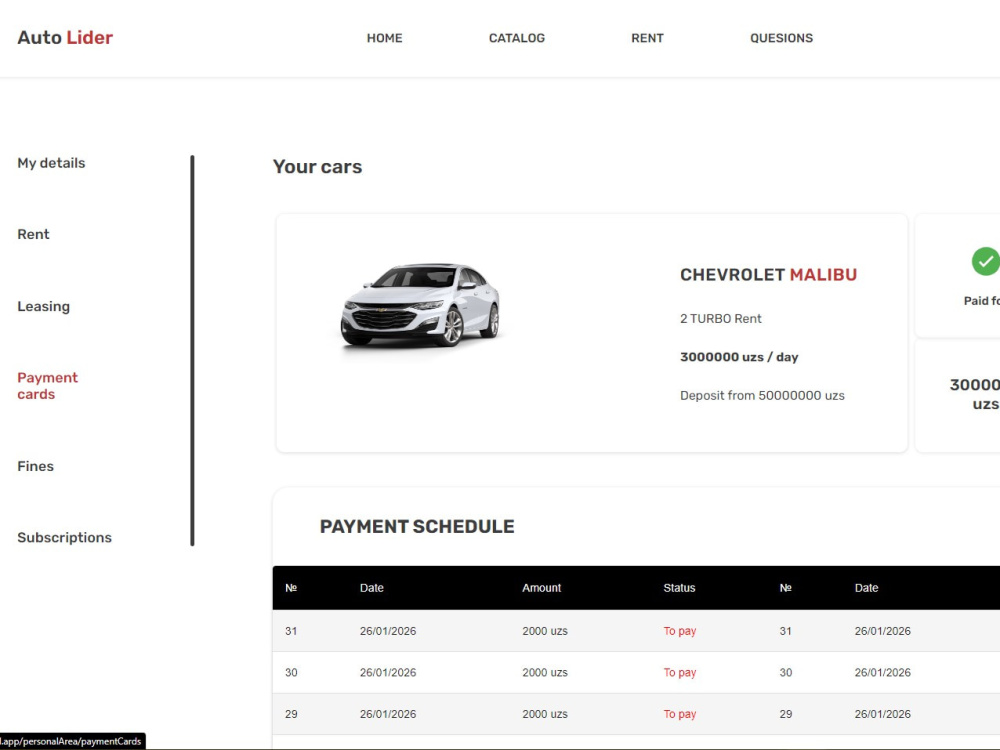Open the Payment cards sidebar section

tap(47, 386)
